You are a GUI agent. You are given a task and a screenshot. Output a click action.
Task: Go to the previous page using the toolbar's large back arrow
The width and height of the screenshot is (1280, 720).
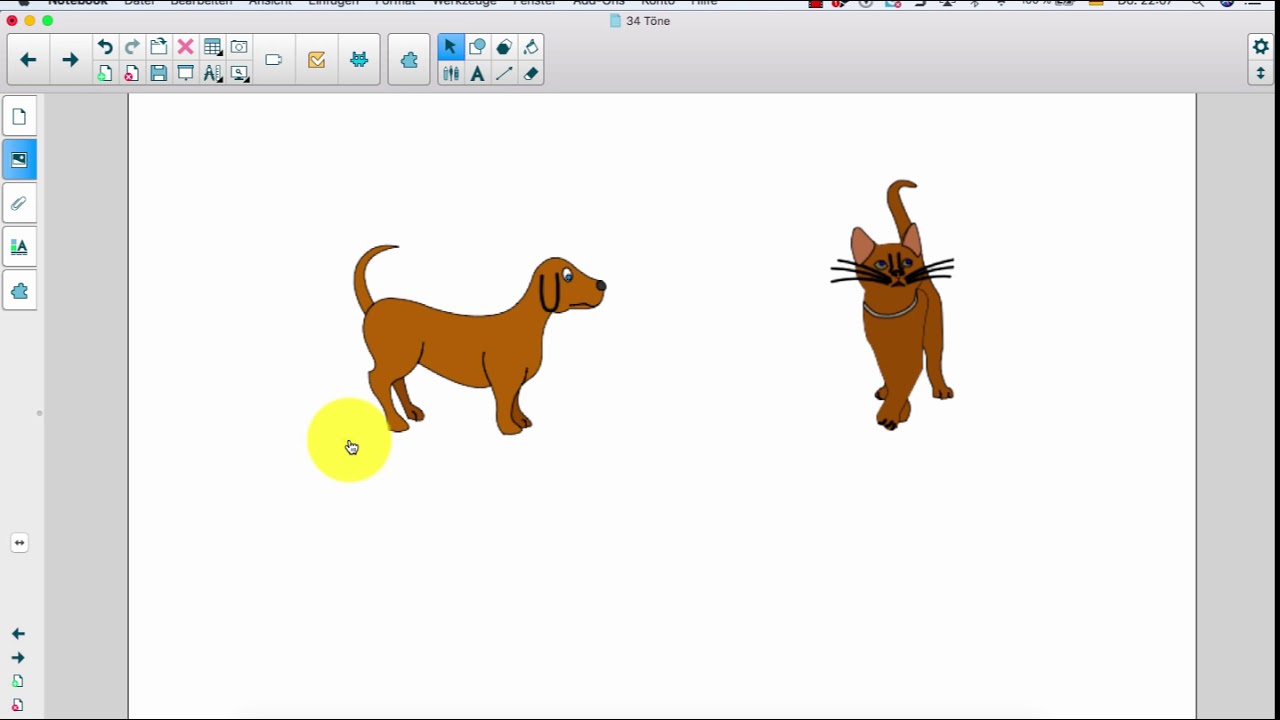(28, 60)
